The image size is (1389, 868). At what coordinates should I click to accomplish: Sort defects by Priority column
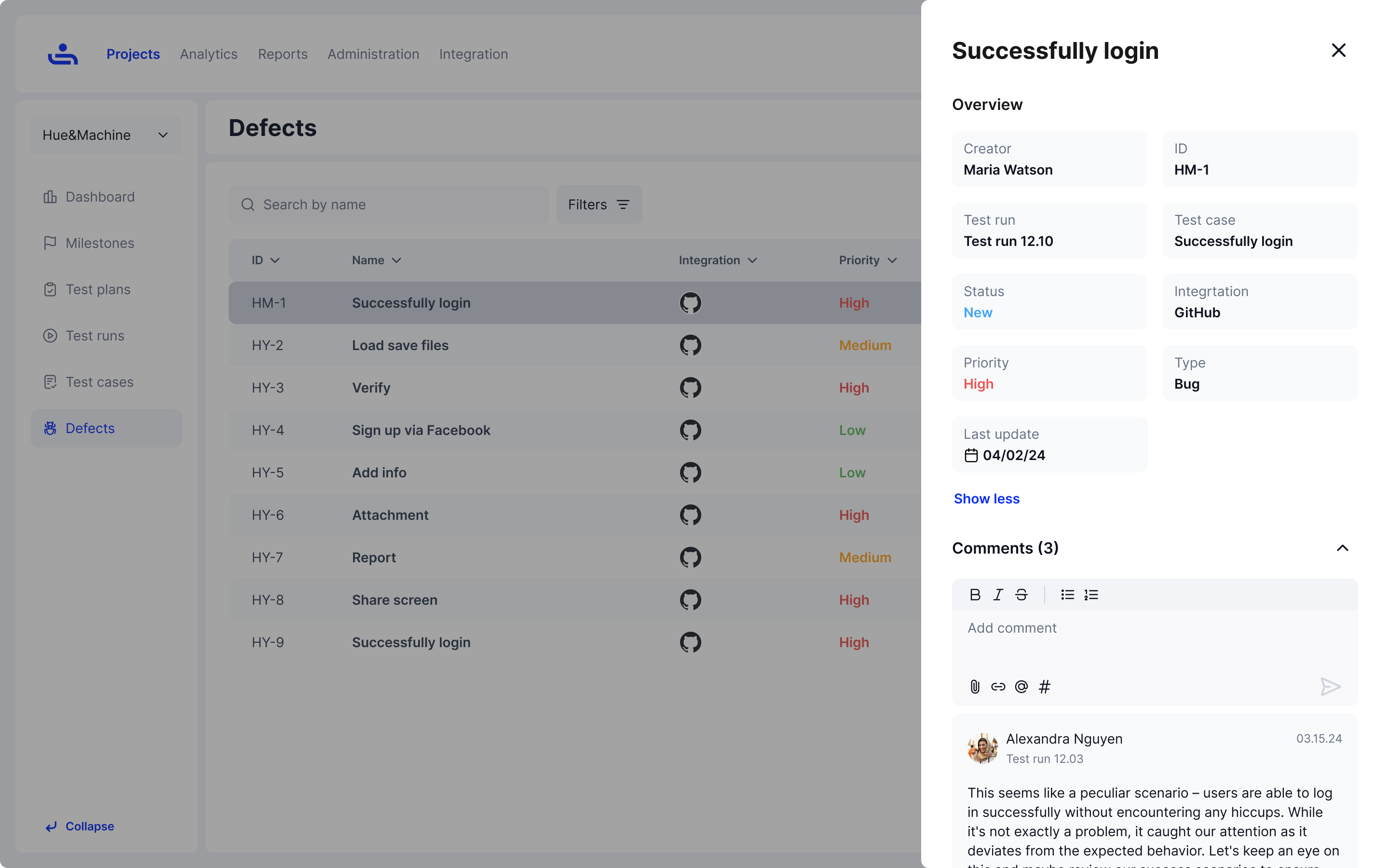867,260
